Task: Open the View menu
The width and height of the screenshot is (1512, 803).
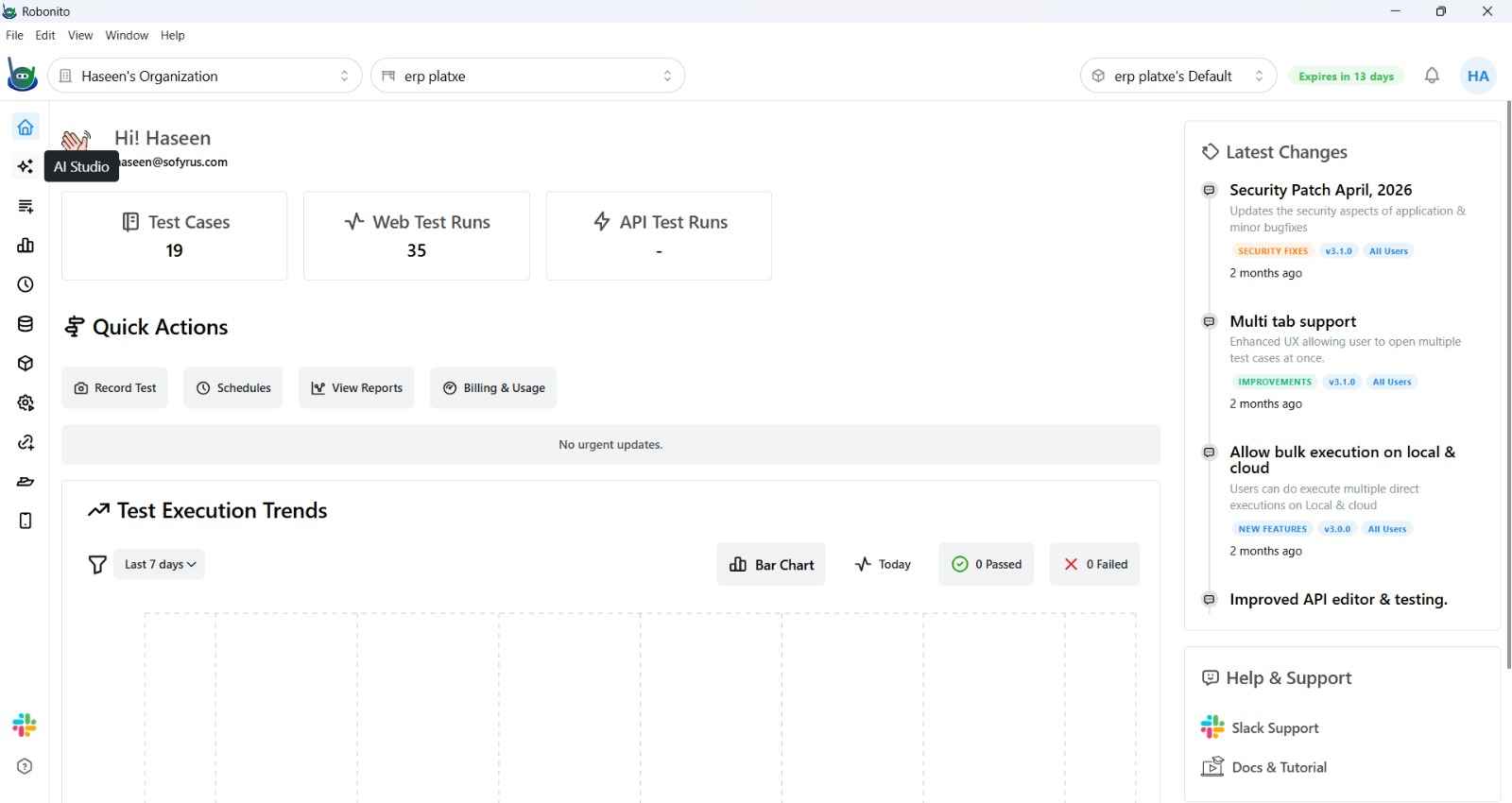Action: [x=80, y=35]
